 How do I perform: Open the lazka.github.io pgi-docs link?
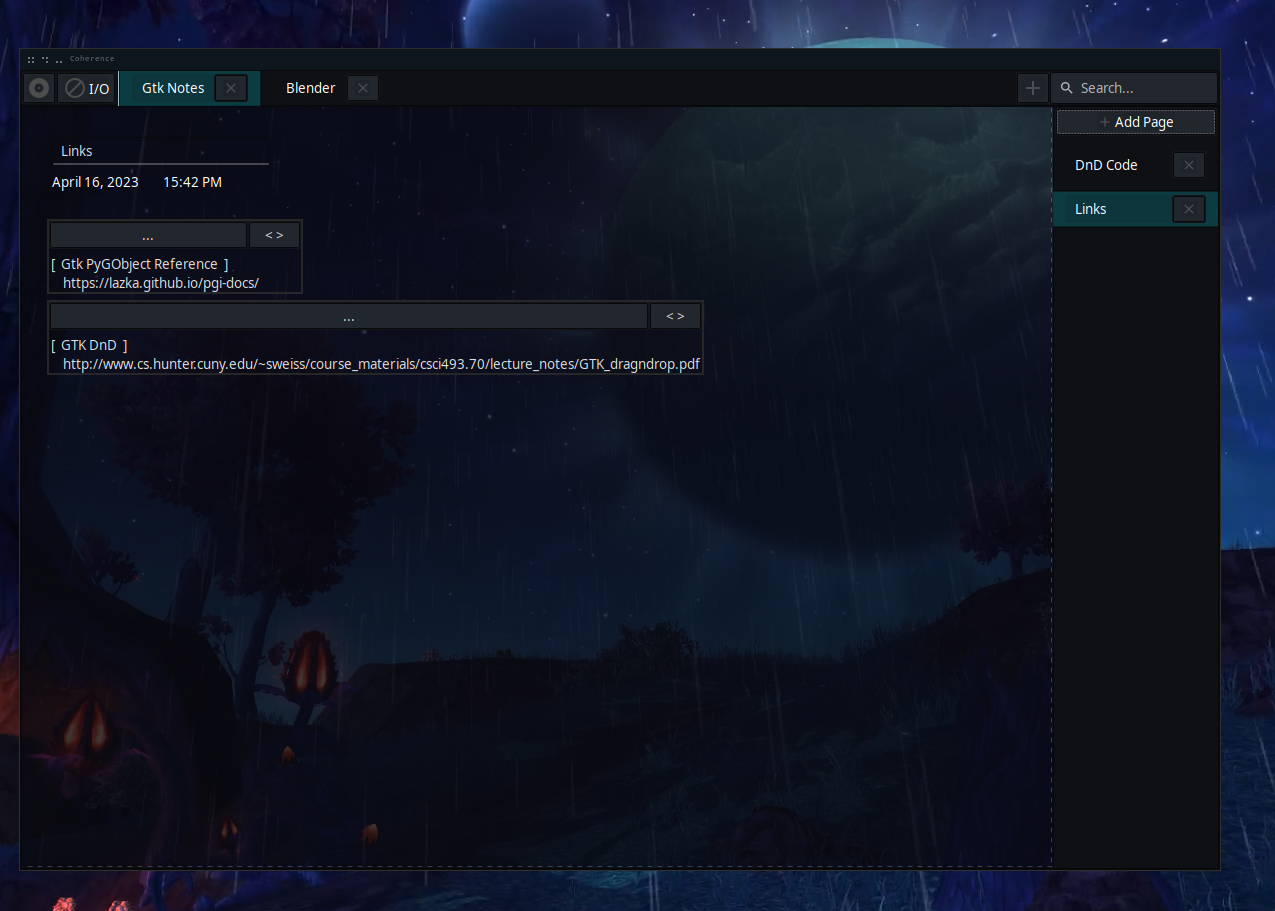point(161,283)
